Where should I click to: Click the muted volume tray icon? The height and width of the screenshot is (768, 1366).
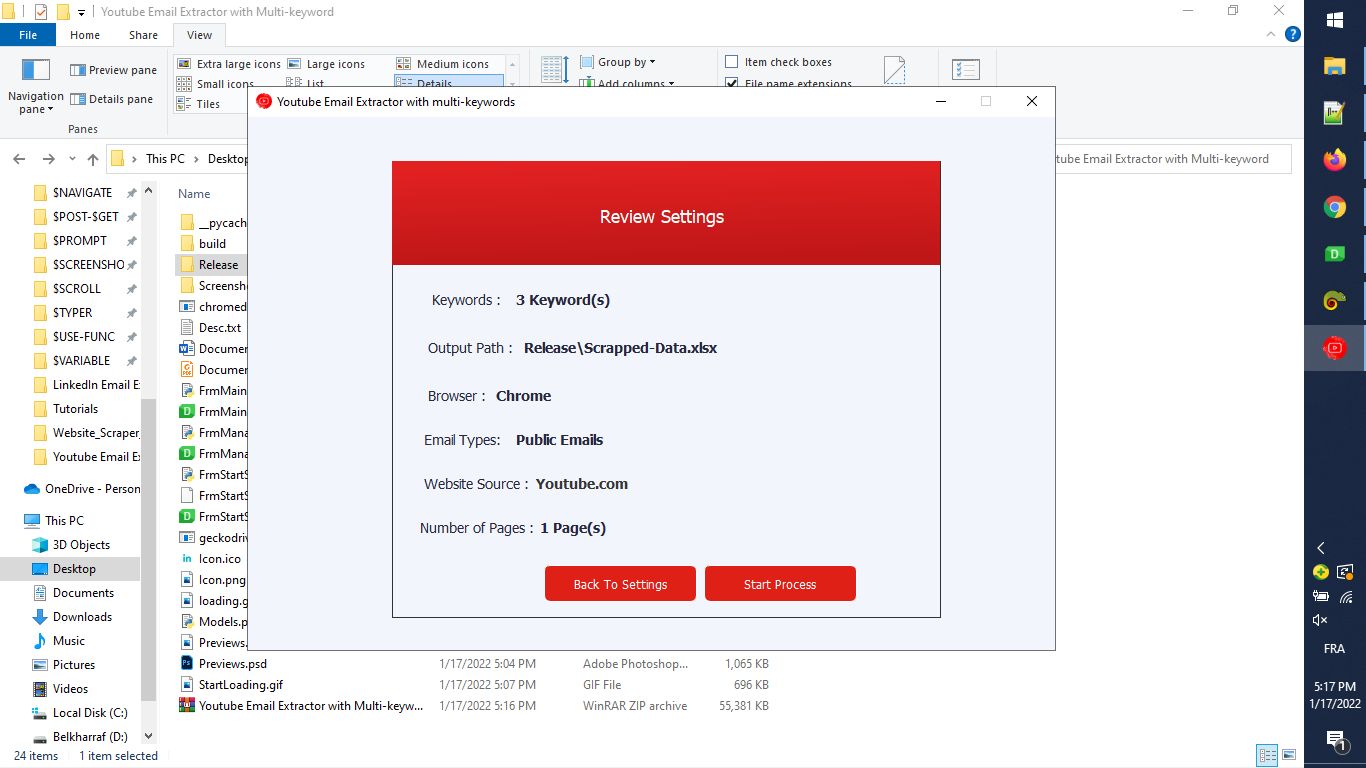1320,620
